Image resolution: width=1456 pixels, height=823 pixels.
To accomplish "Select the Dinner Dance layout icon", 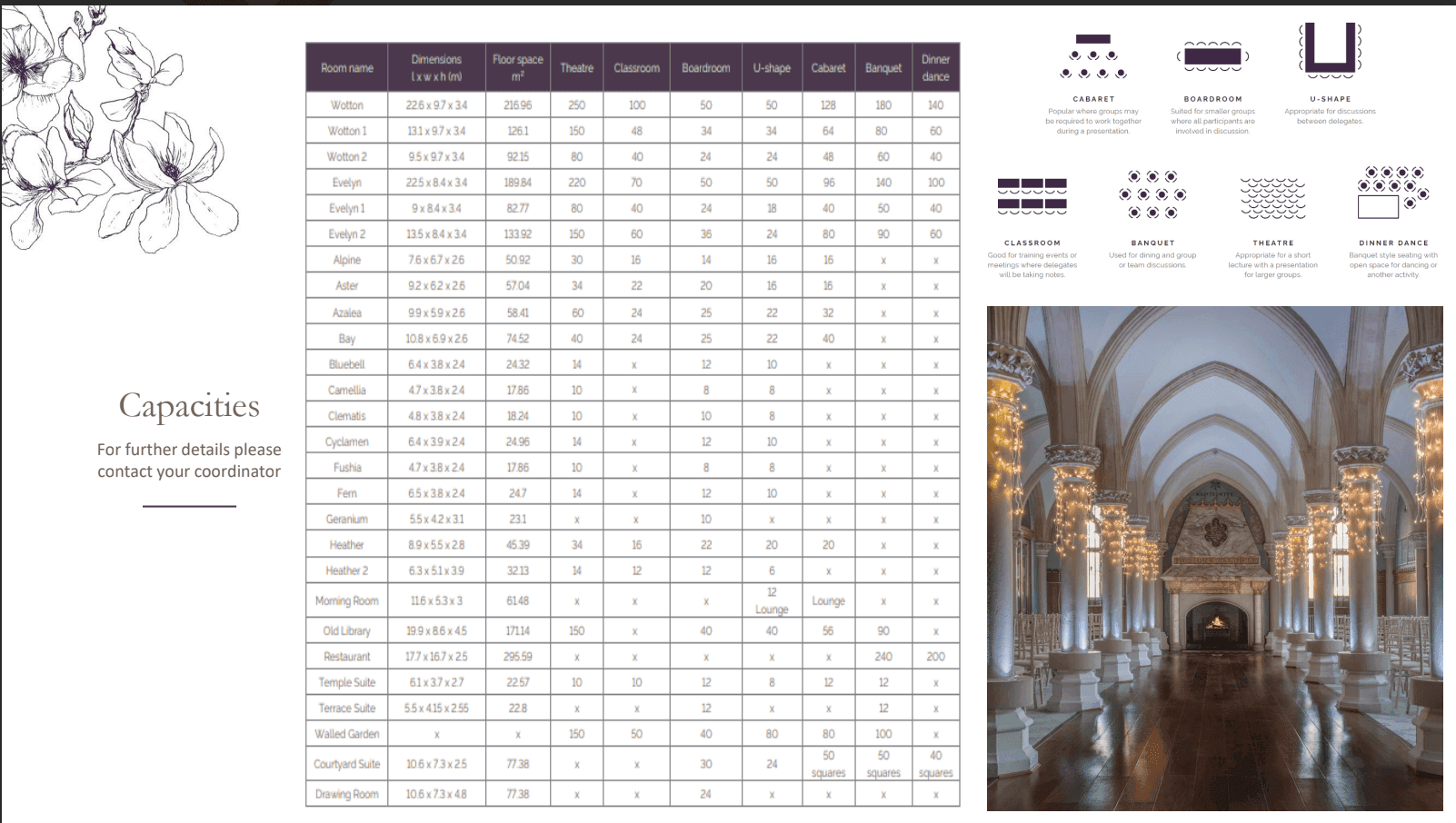I will (1392, 193).
